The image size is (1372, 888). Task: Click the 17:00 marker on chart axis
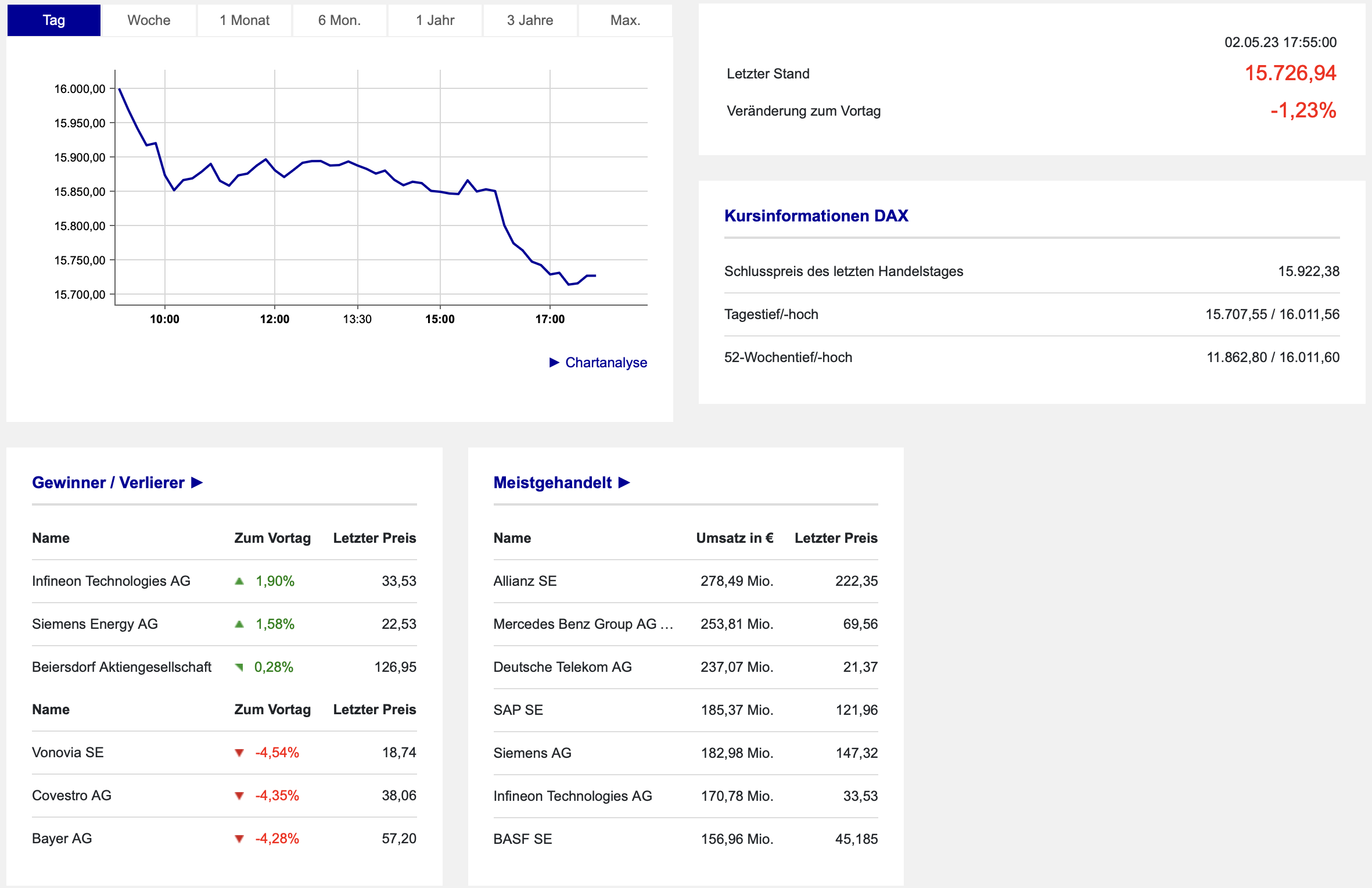(x=549, y=319)
